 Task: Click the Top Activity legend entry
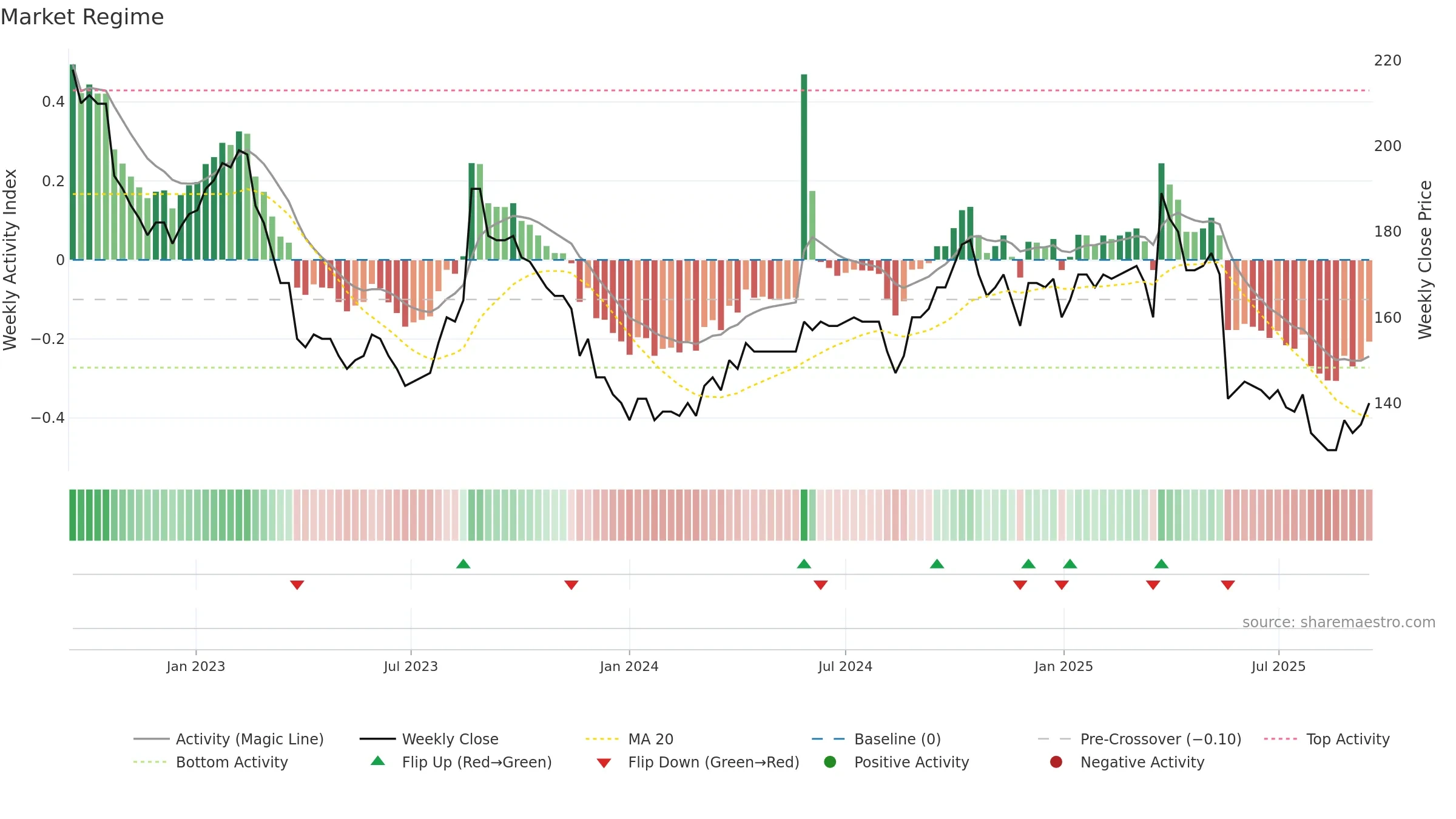pyautogui.click(x=1327, y=739)
